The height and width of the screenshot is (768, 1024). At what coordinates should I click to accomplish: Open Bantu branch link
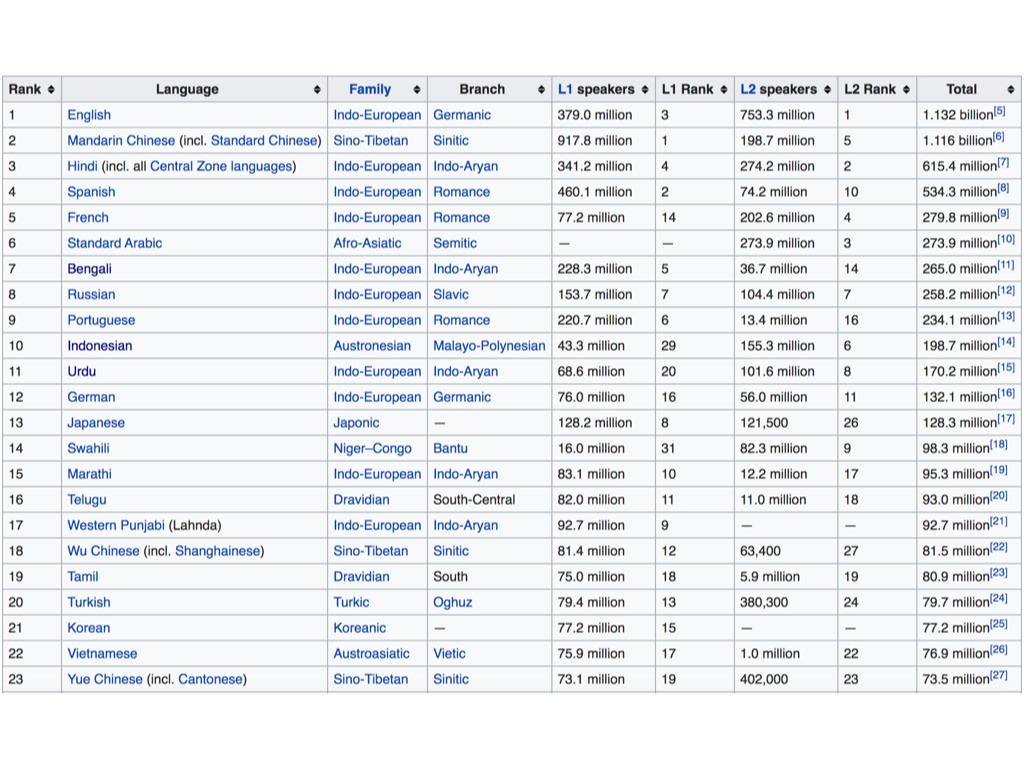click(450, 448)
